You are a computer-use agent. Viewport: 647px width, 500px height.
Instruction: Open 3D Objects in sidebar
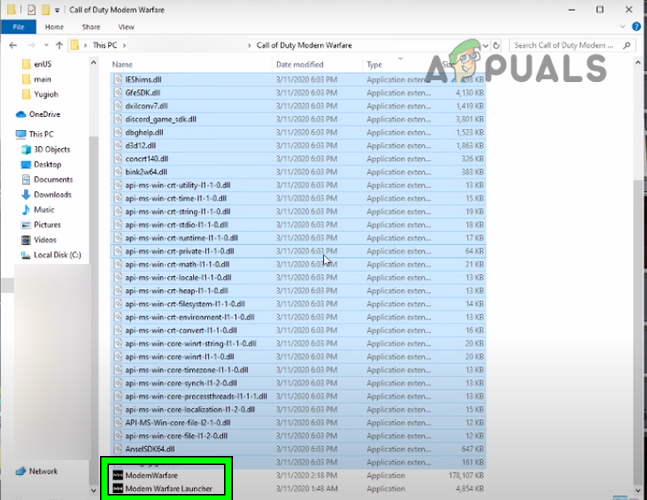tap(52, 149)
